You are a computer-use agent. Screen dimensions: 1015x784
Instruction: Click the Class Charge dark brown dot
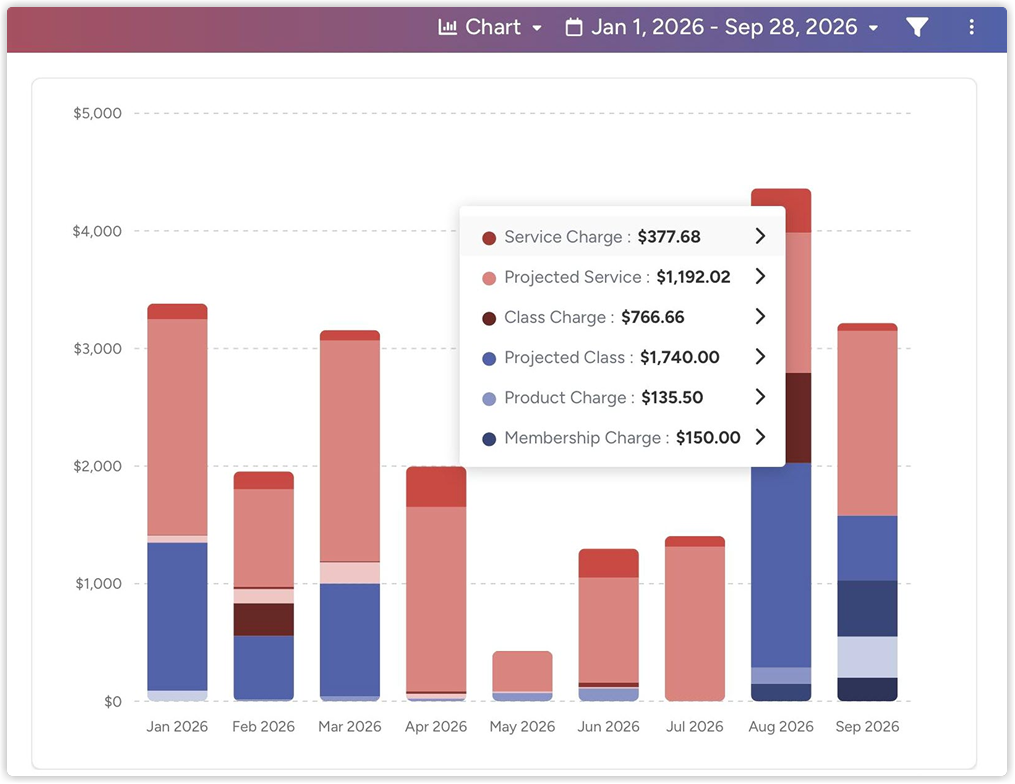pos(489,319)
